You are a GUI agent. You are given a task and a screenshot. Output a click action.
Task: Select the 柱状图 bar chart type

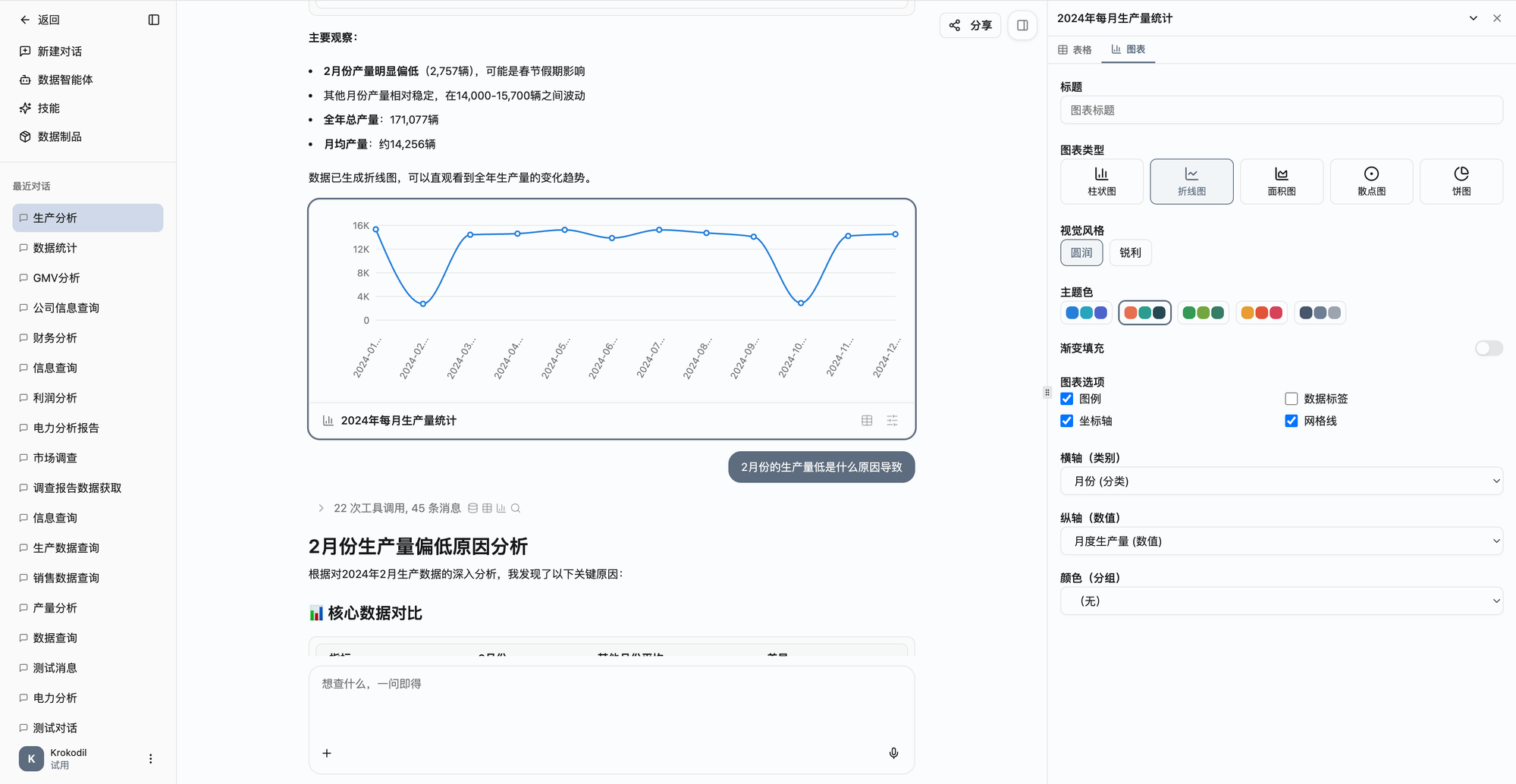[x=1101, y=181]
